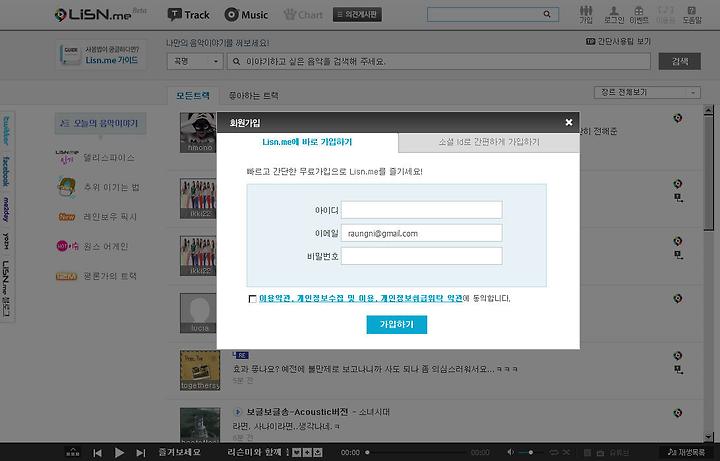Open the 간단사용팁 보기 link
720x461 pixels.
coord(619,41)
